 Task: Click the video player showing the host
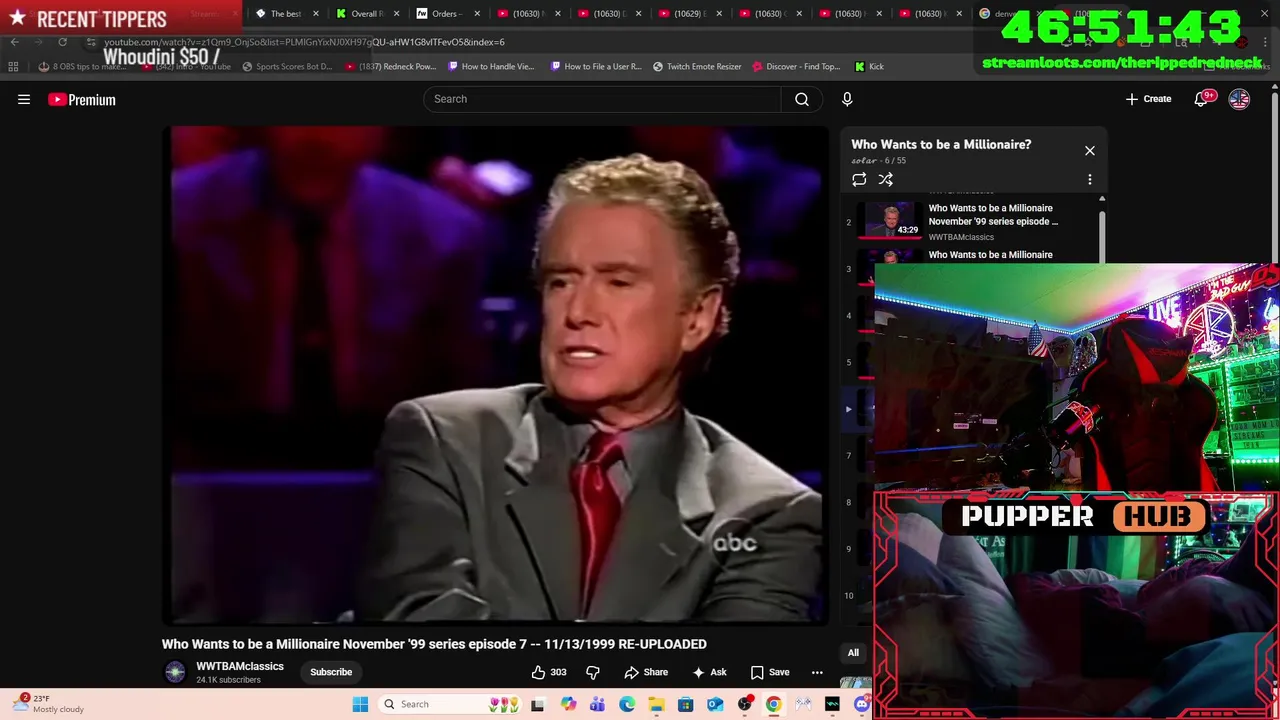point(496,375)
